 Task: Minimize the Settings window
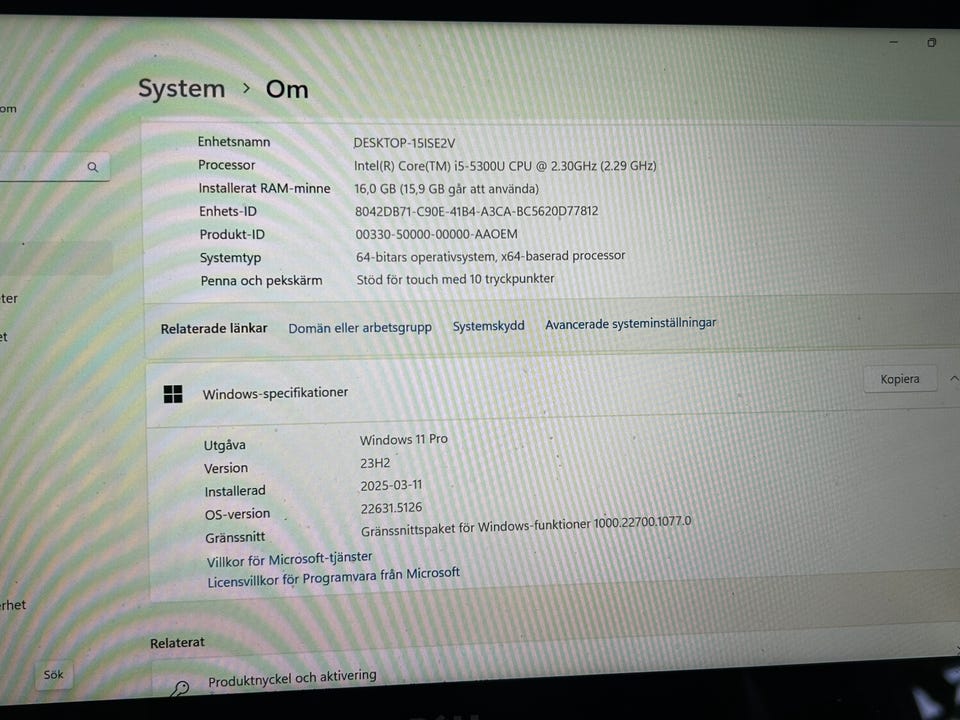point(893,42)
